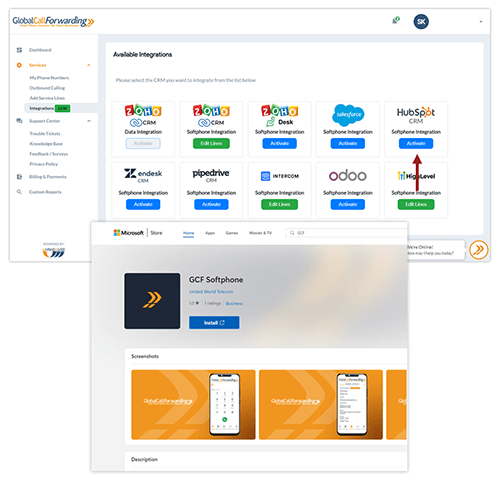The width and height of the screenshot is (500, 487).
Task: Open Billing & Payments
Action: (48, 177)
